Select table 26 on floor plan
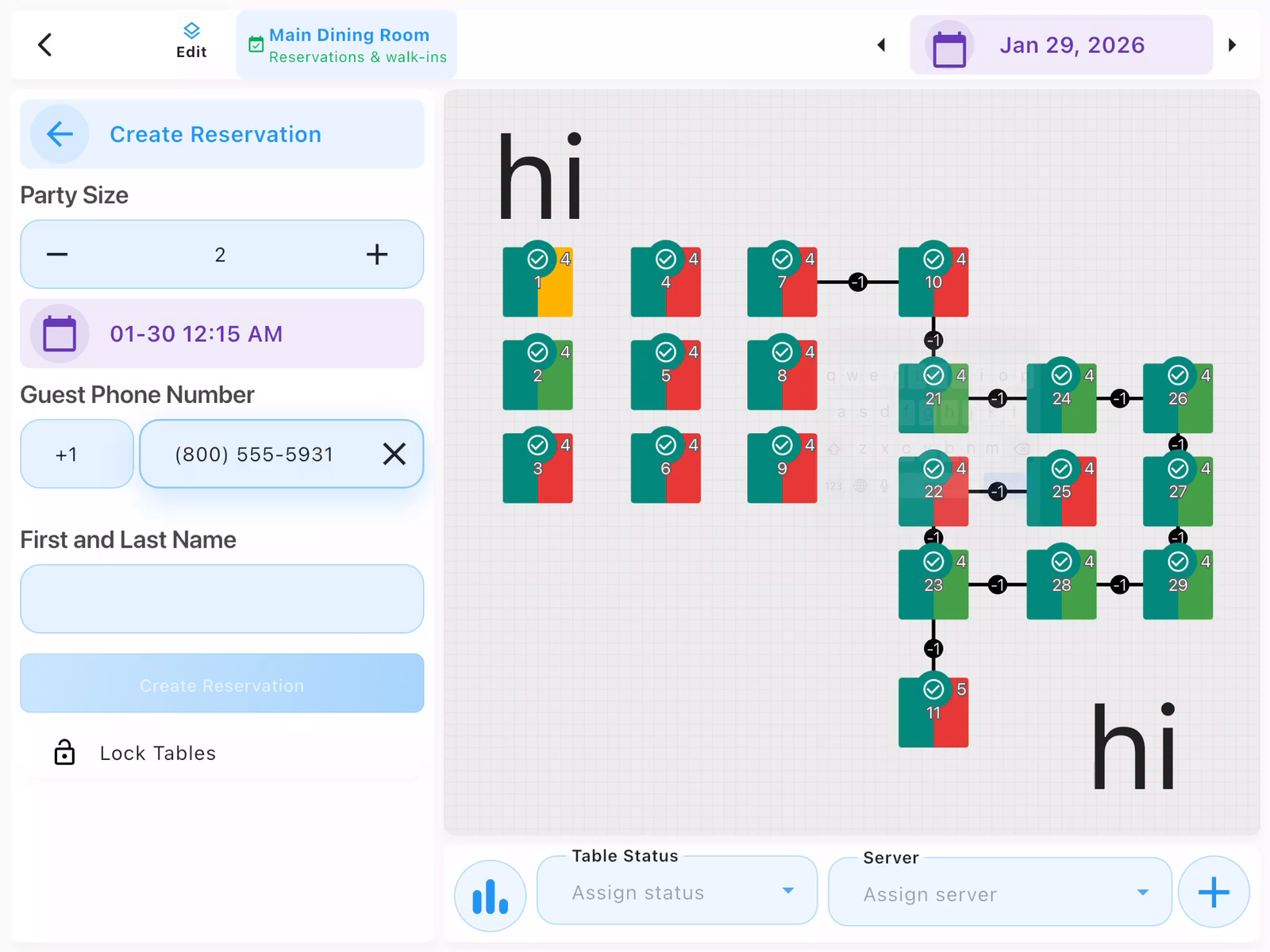Image resolution: width=1270 pixels, height=952 pixels. [1177, 397]
